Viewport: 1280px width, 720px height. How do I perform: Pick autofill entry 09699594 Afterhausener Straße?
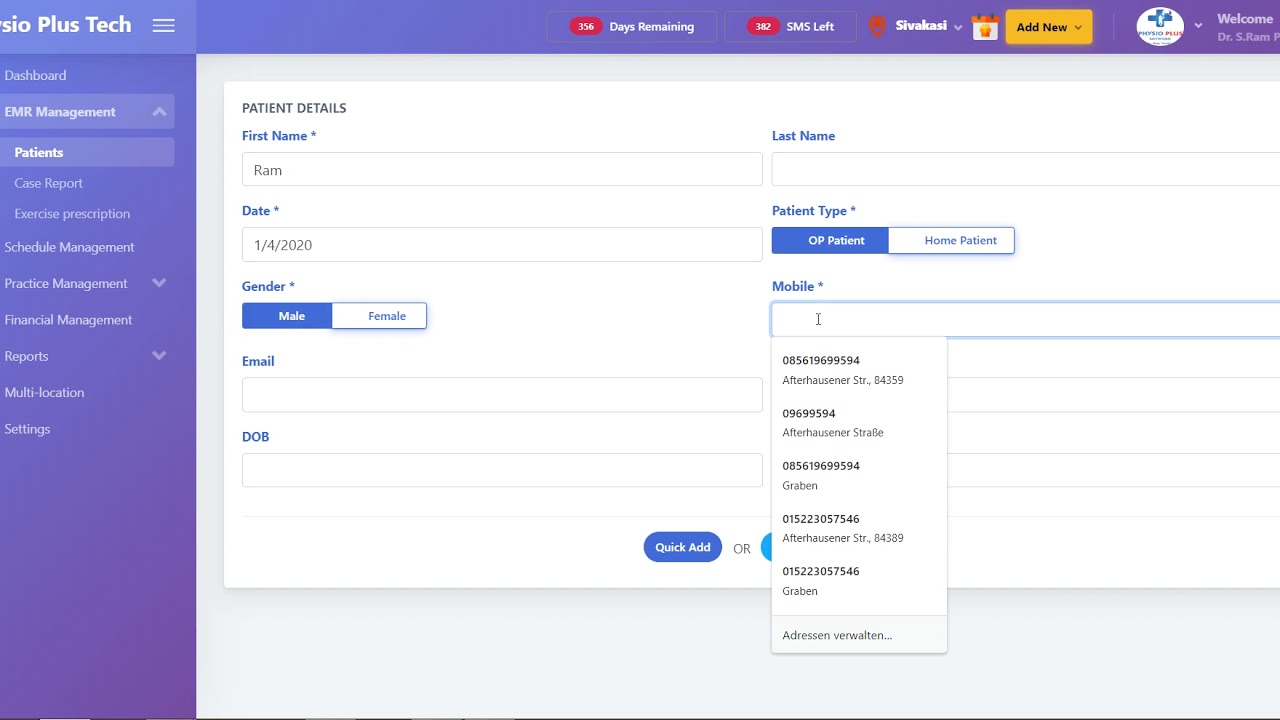859,423
